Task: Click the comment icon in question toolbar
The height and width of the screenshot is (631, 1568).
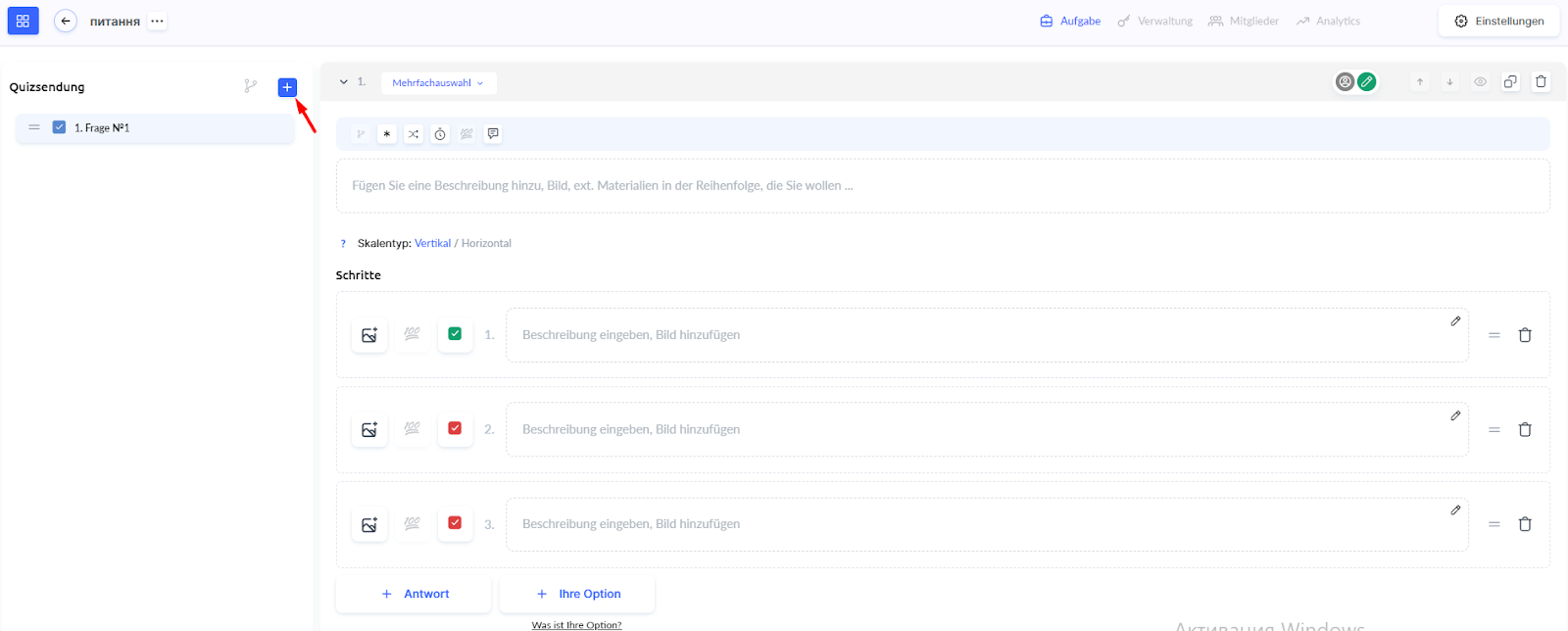Action: pos(493,134)
